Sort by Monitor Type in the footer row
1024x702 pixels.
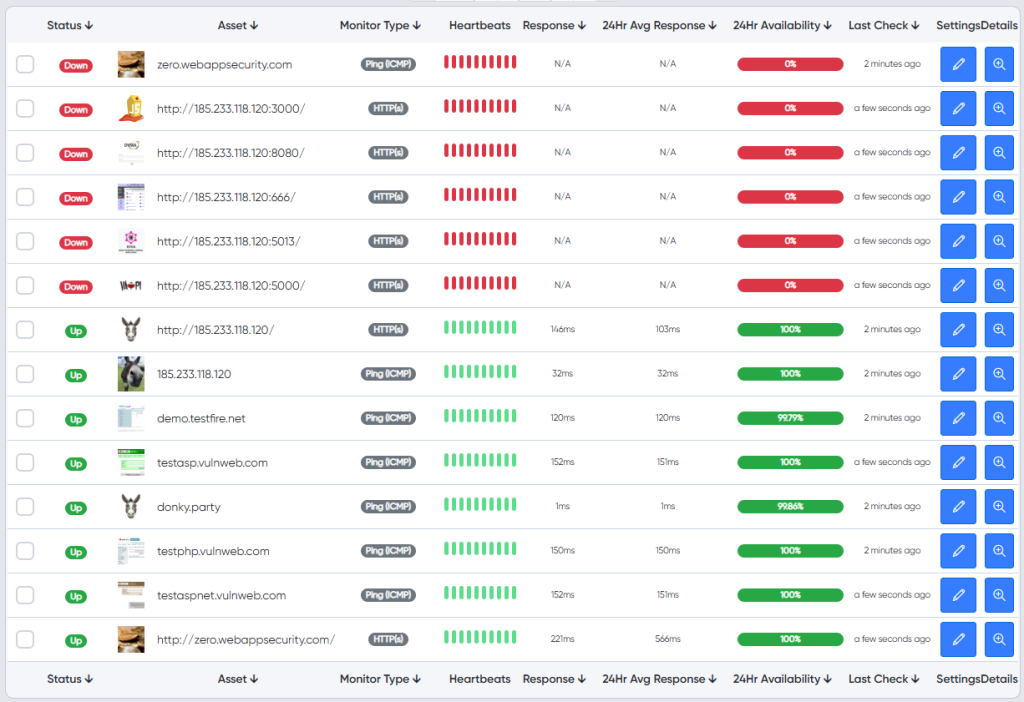tap(380, 679)
